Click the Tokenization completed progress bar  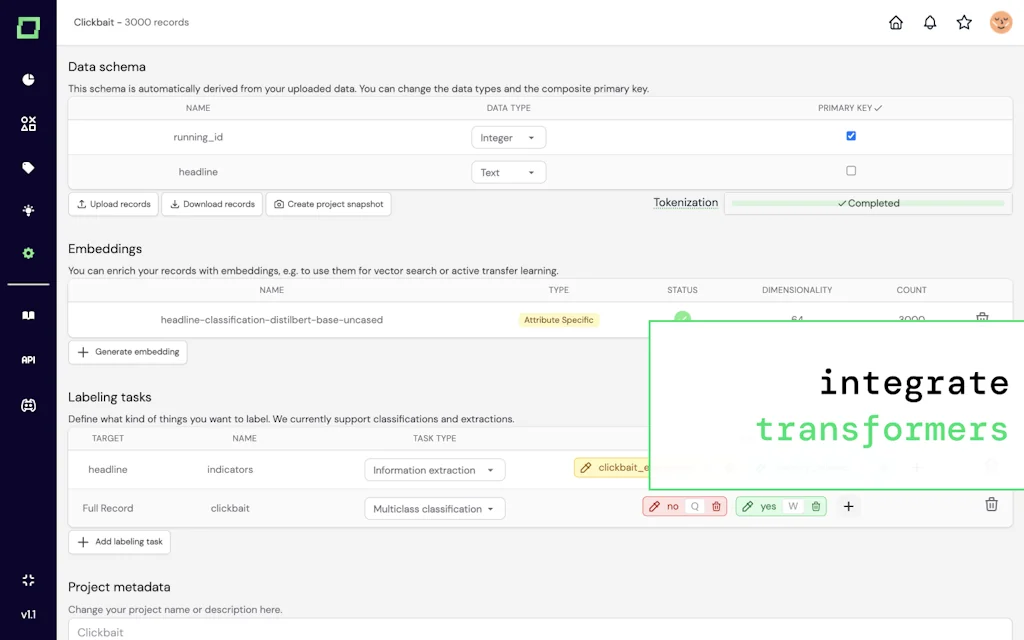pyautogui.click(x=867, y=203)
